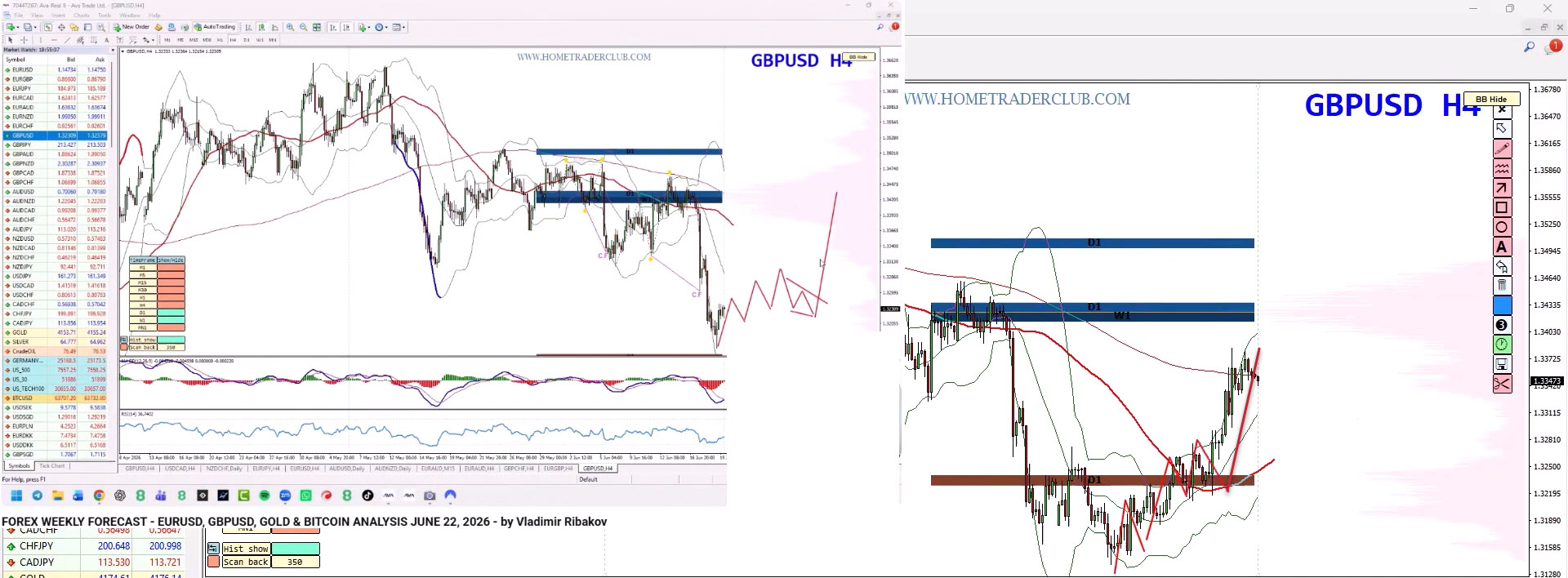Select the red text A tool
1568x578 pixels.
tap(1502, 247)
